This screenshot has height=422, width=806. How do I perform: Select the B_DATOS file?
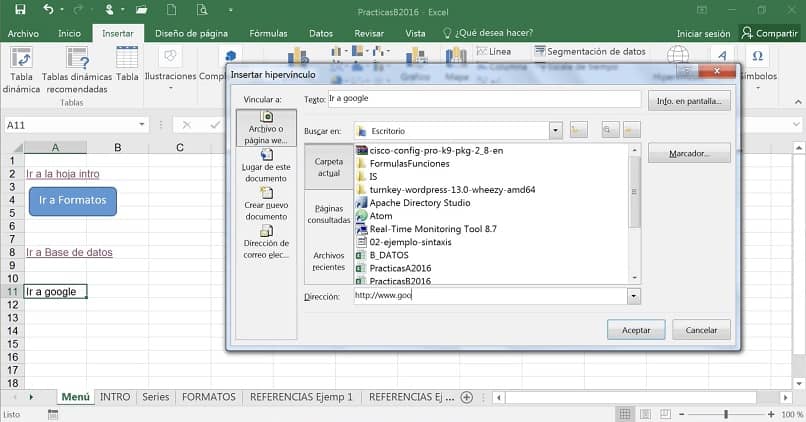point(389,255)
